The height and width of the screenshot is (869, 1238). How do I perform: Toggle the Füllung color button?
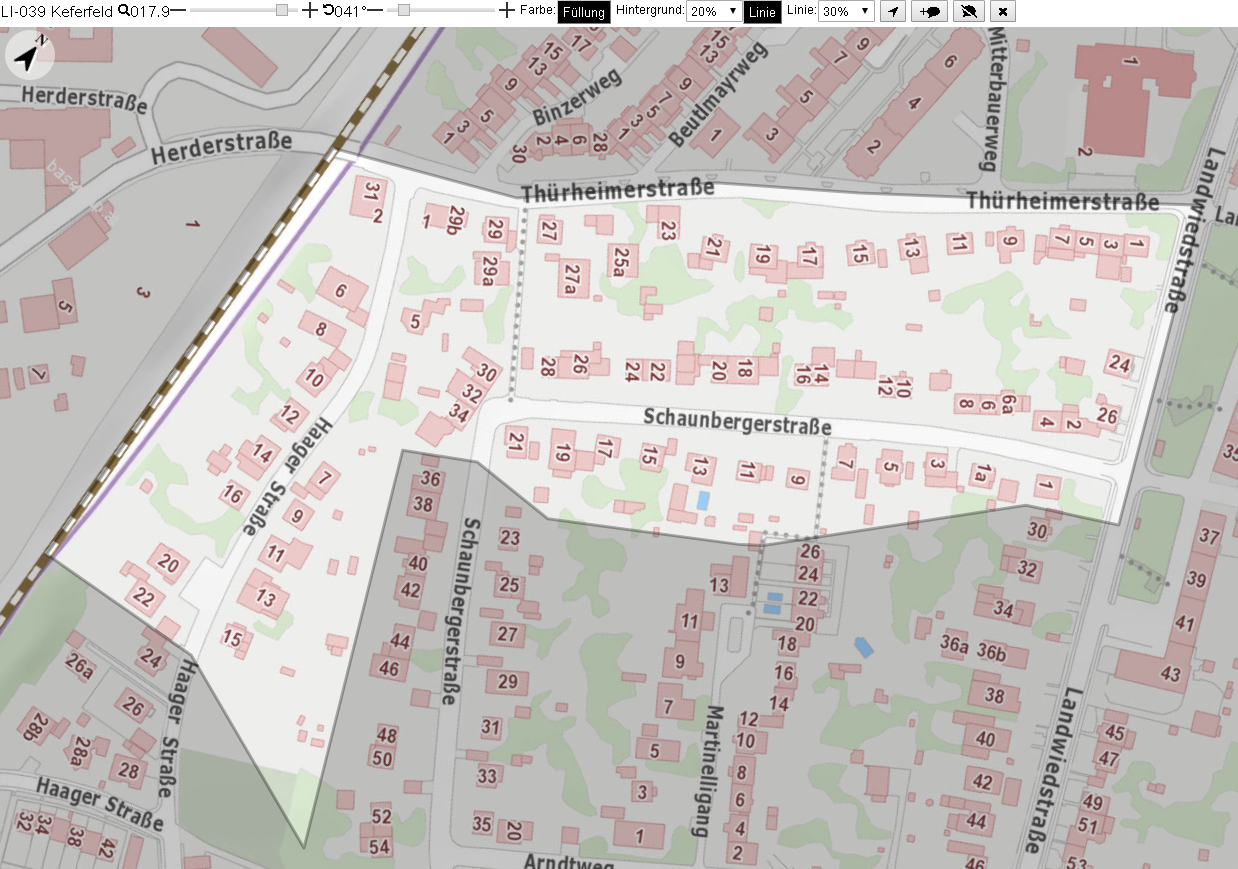pos(584,11)
